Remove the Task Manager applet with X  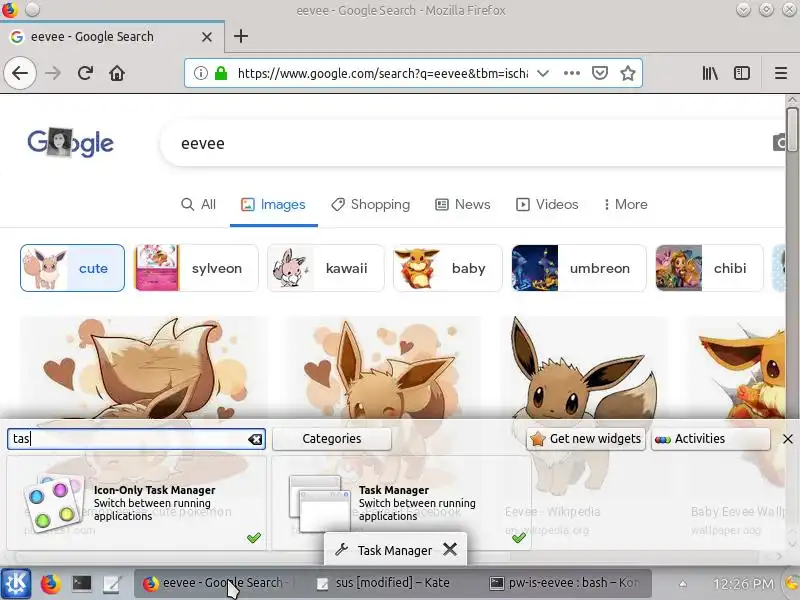coord(449,549)
